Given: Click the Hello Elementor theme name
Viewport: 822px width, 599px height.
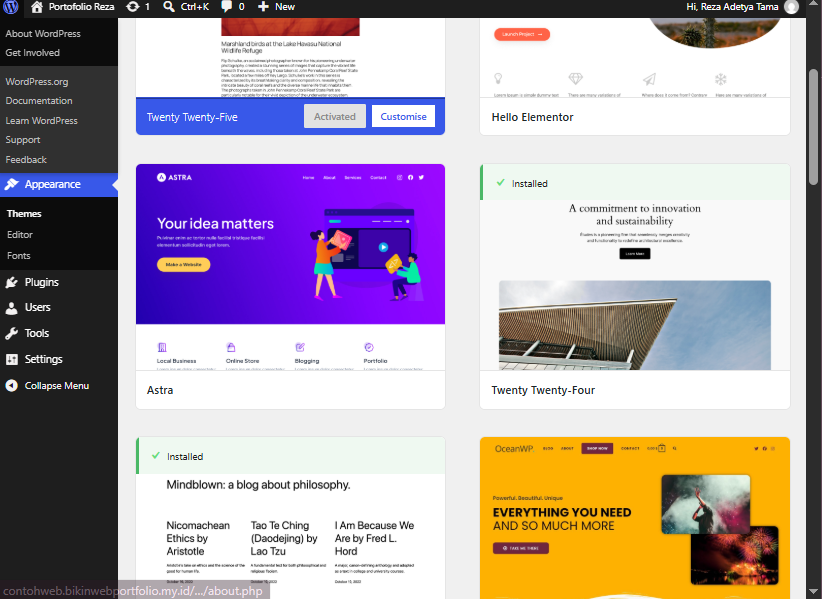Looking at the screenshot, I should click(x=533, y=117).
